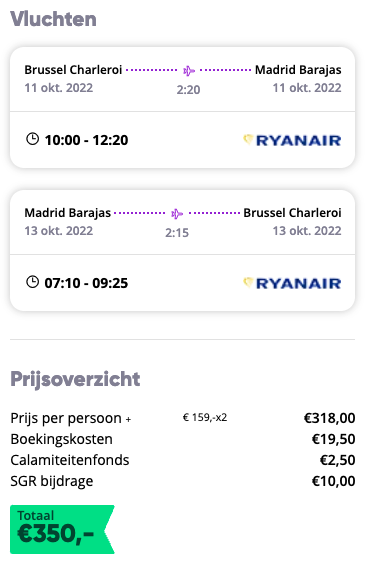Image resolution: width=377 pixels, height=575 pixels.
Task: Click the clock icon beside 10:00 - 12:20
Action: (x=32, y=139)
